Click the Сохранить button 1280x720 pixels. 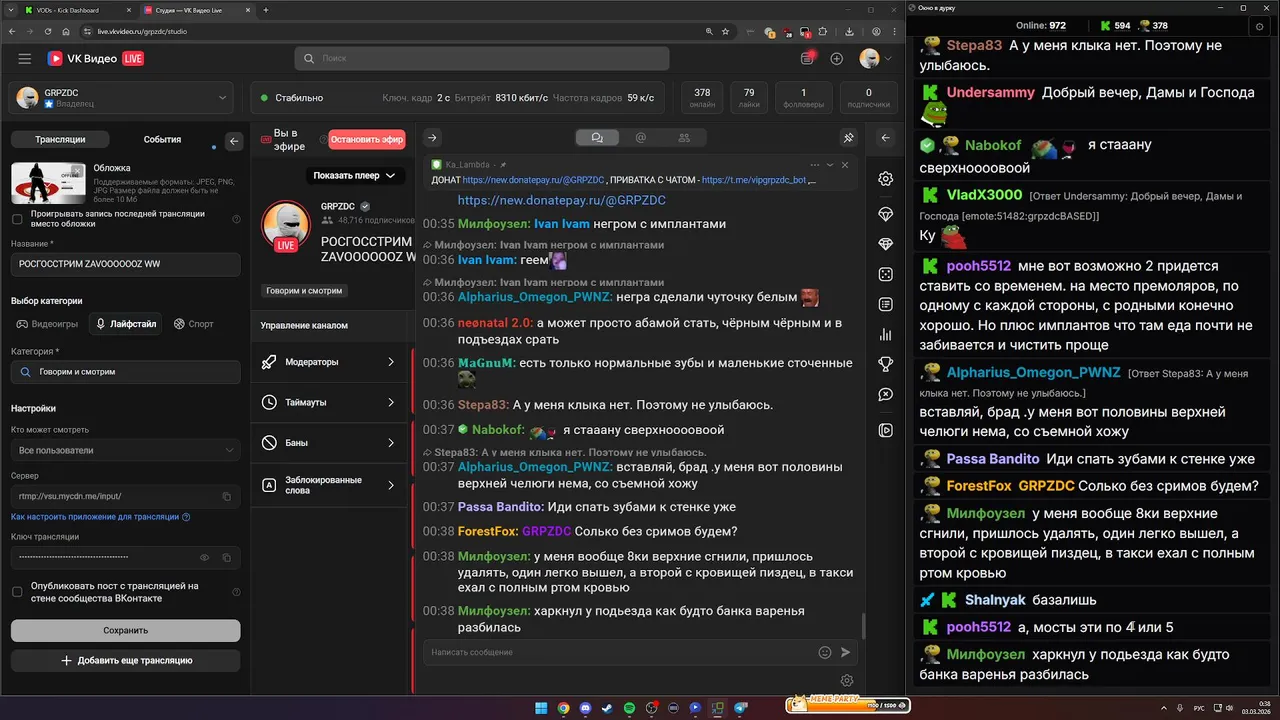tap(125, 631)
